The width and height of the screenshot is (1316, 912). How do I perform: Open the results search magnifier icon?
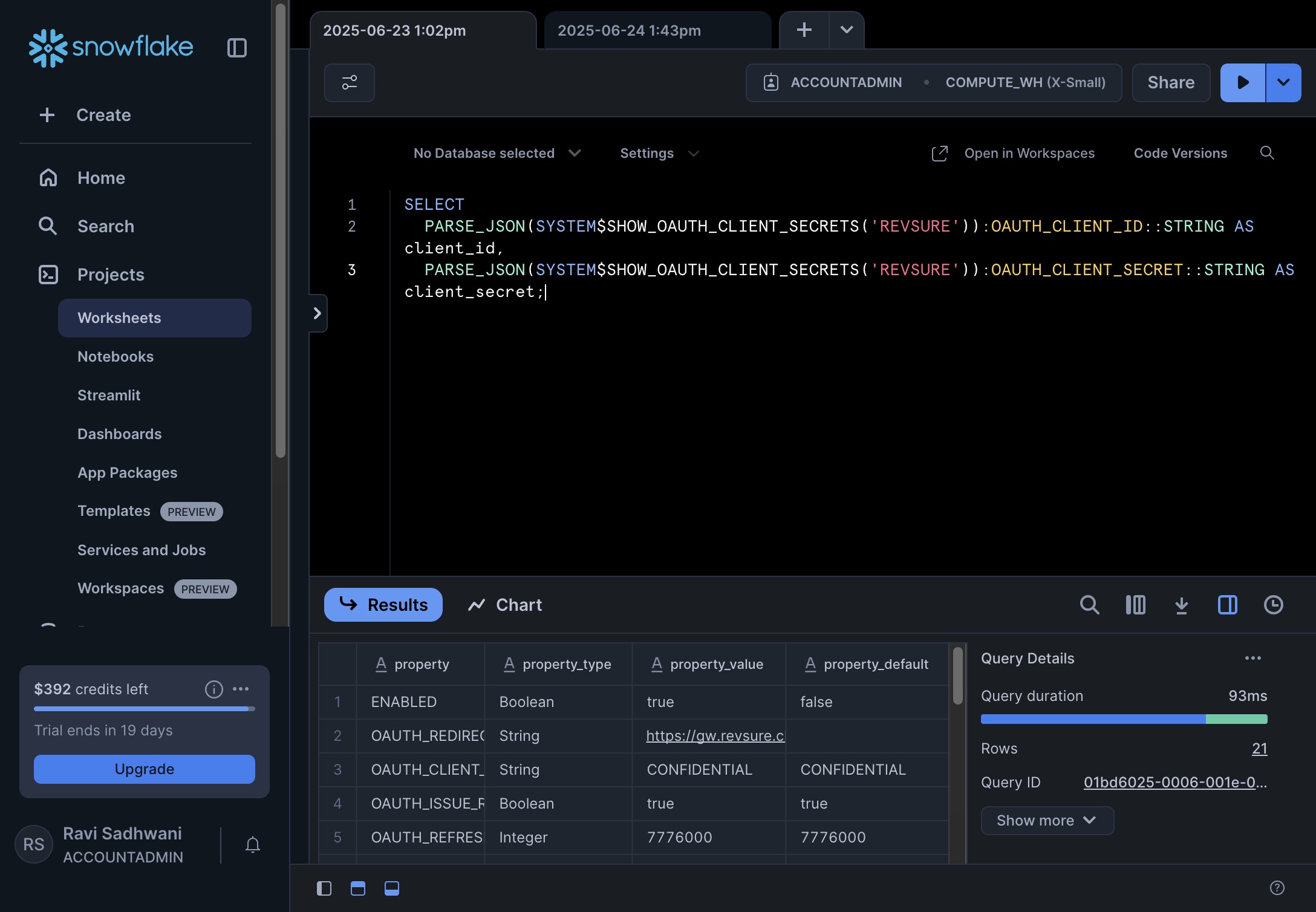tap(1089, 605)
